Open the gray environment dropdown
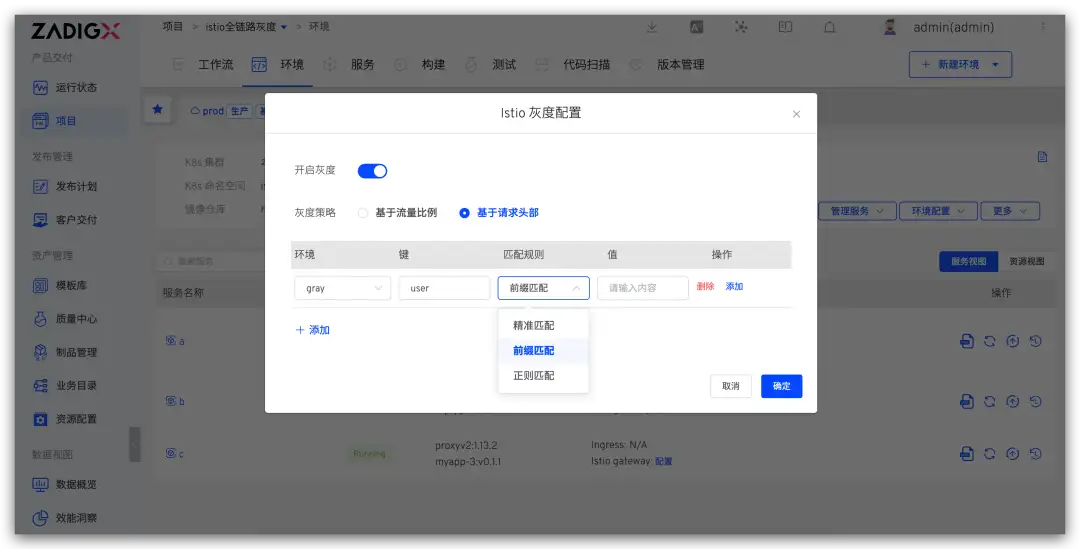This screenshot has height=549, width=1080. (x=342, y=288)
